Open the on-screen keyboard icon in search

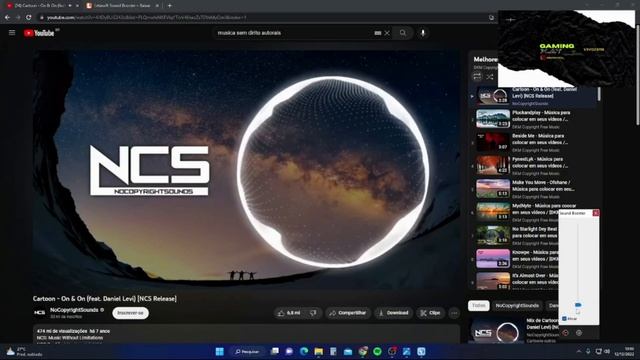(378, 33)
